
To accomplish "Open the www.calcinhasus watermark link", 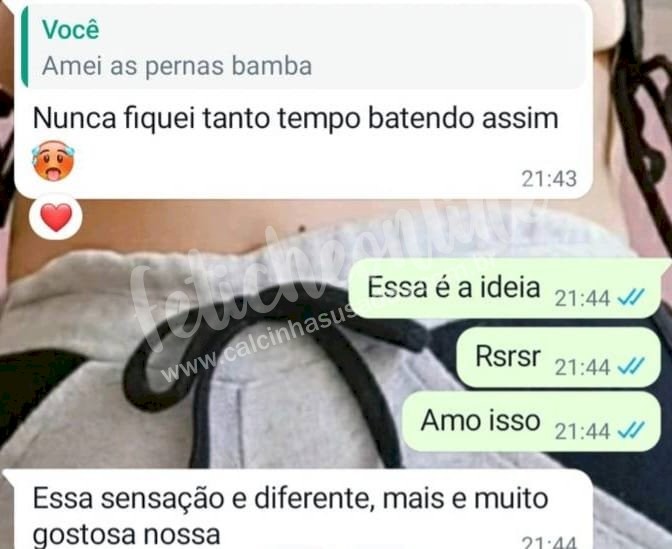I will pos(257,345).
